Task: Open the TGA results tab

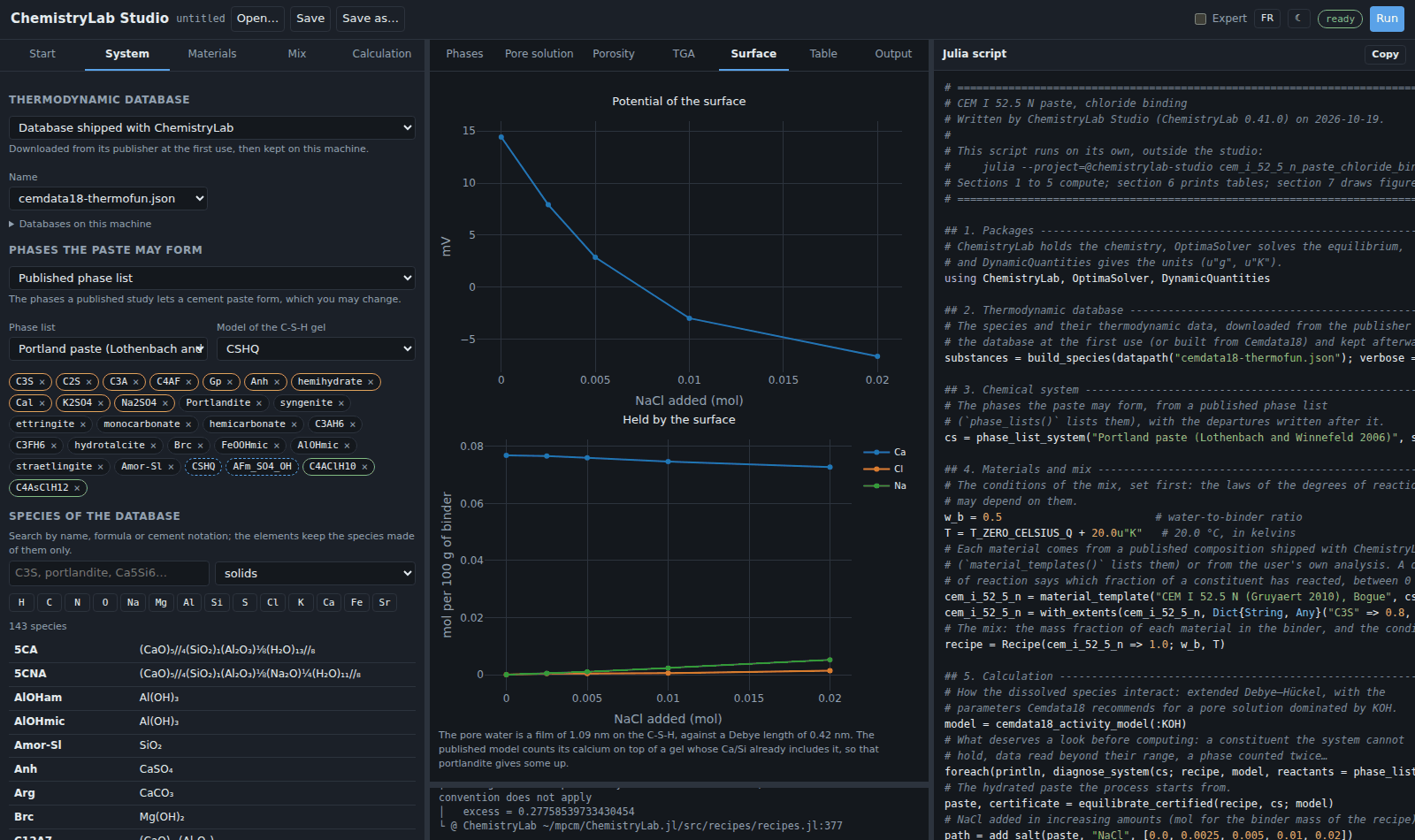Action: pos(684,54)
